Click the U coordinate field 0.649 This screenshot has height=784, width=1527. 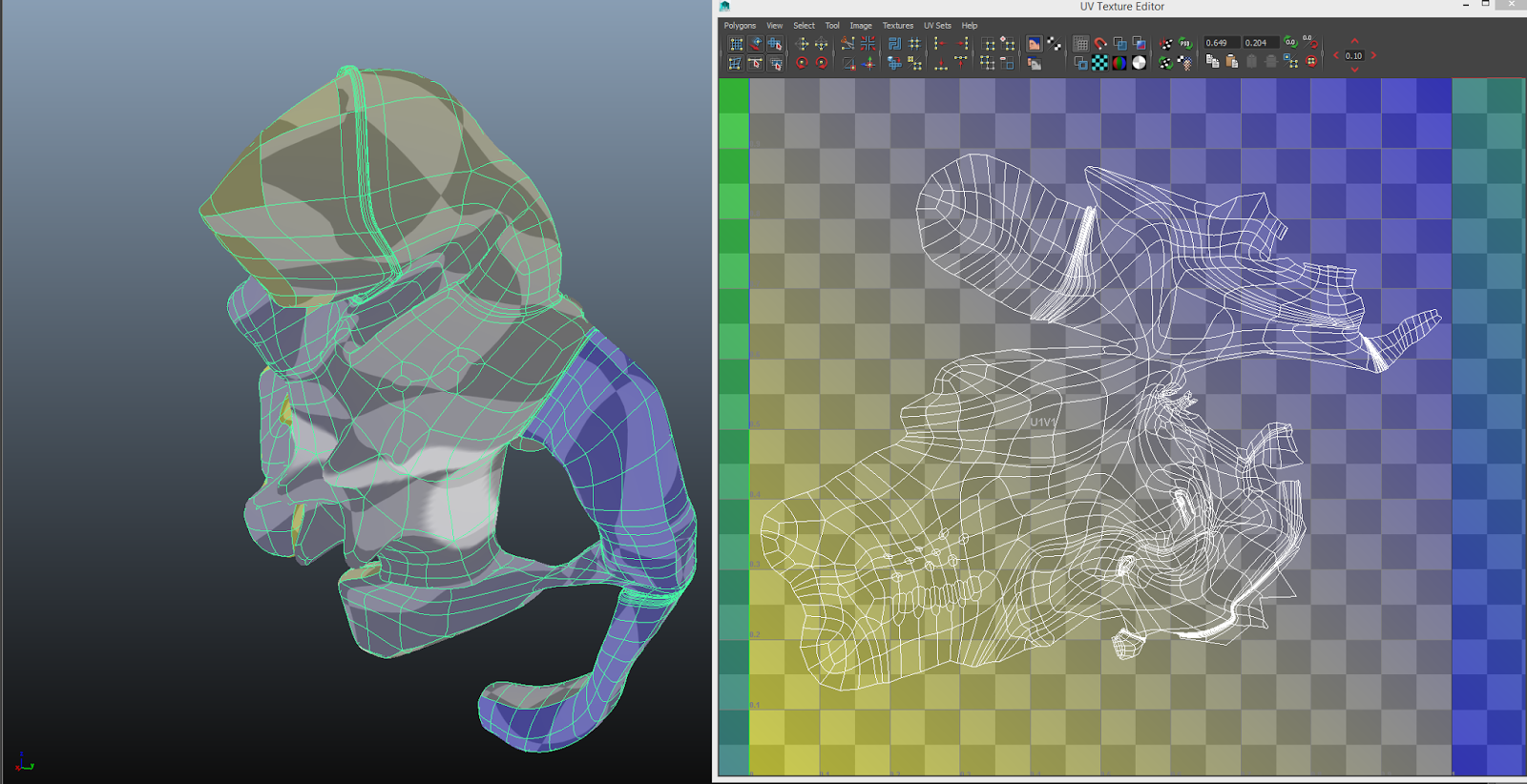pos(1222,42)
